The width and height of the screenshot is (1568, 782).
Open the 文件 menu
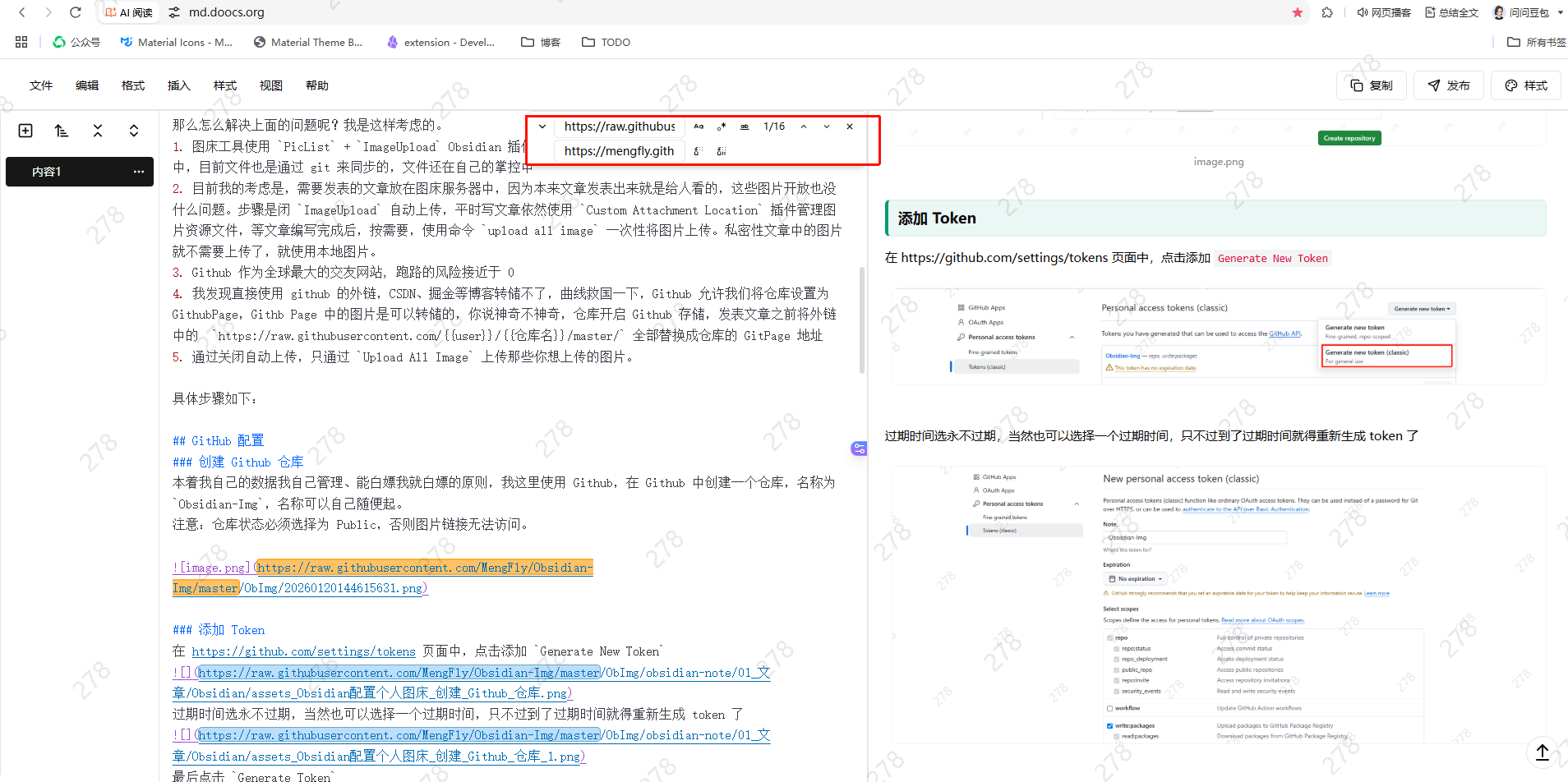click(41, 85)
